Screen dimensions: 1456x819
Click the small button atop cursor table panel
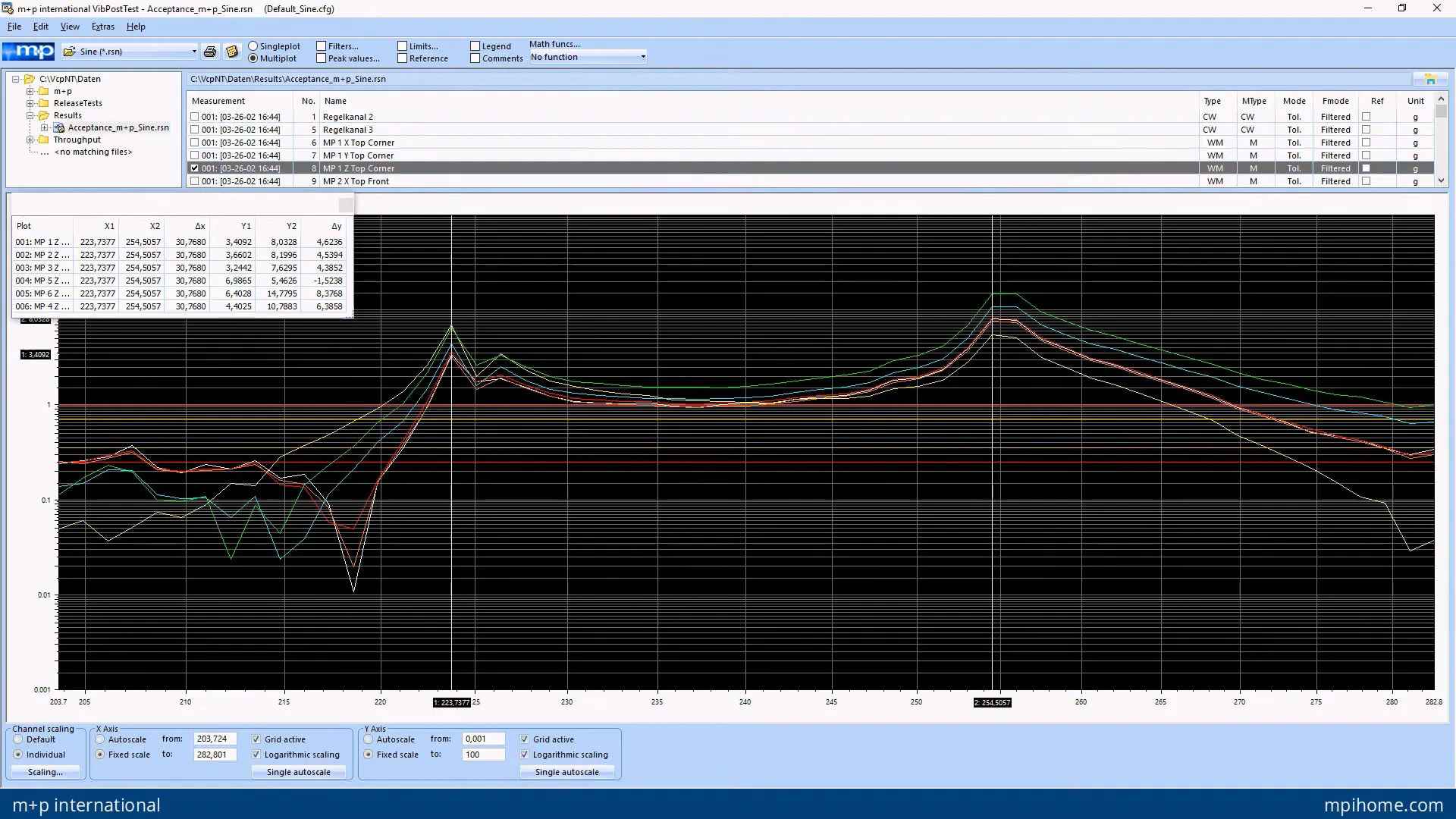tap(346, 205)
